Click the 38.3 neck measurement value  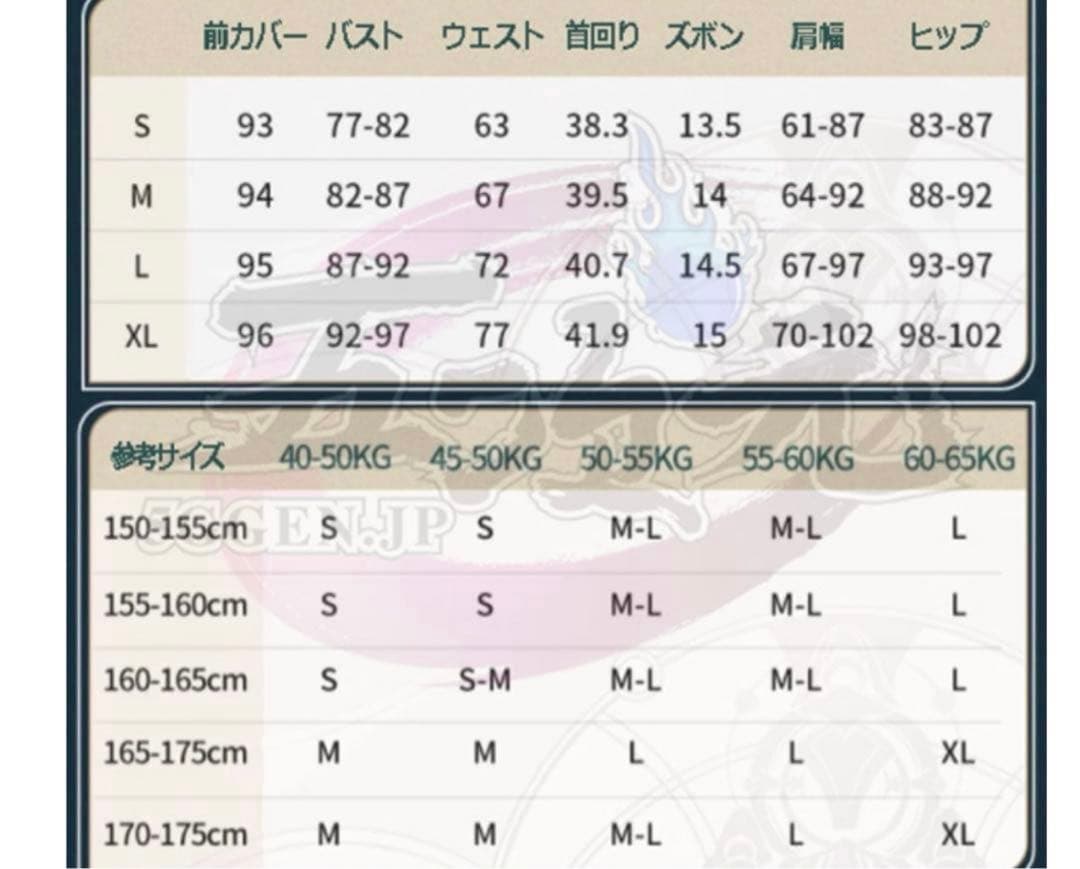(x=597, y=126)
